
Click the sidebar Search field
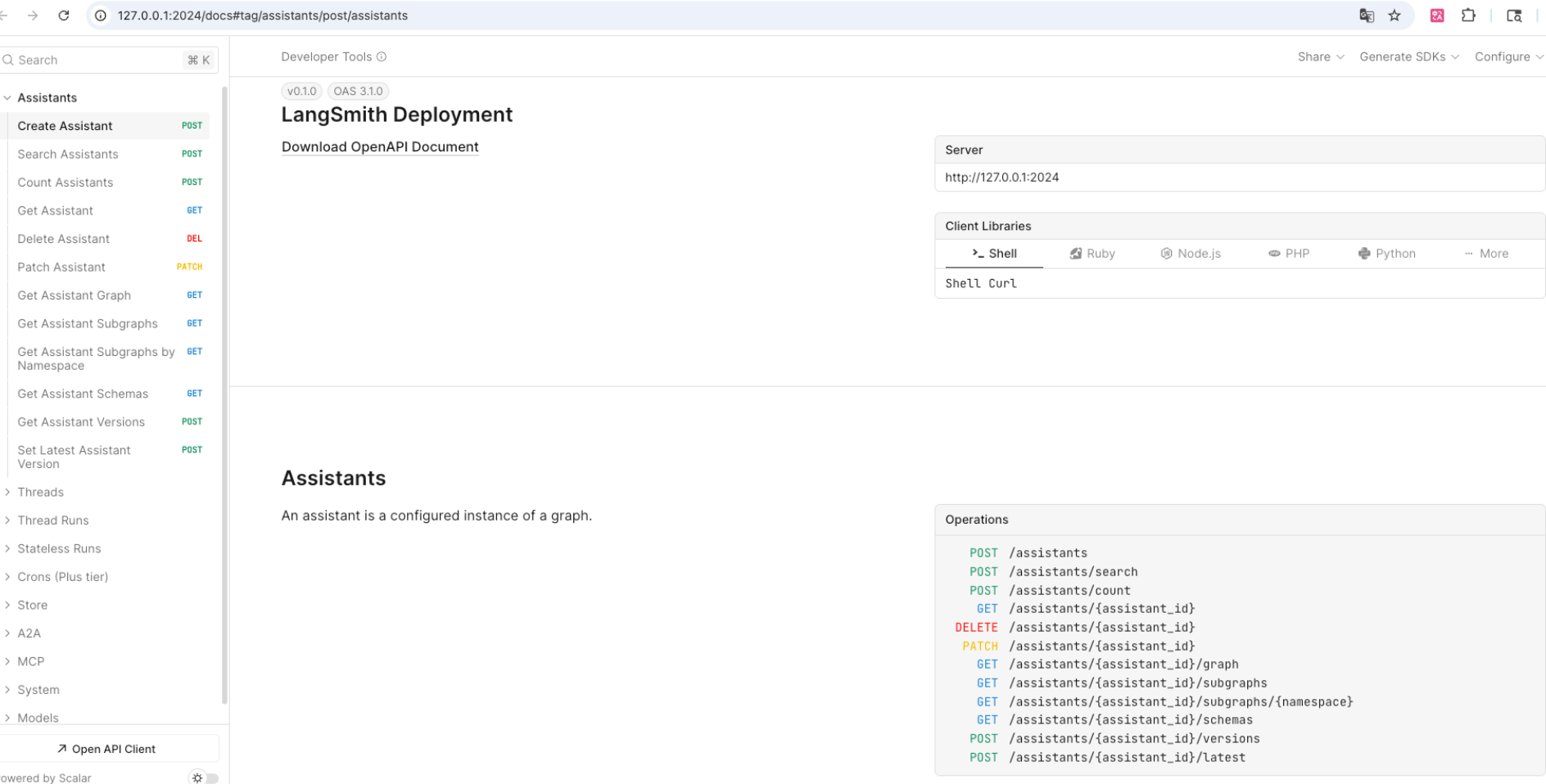(x=98, y=60)
